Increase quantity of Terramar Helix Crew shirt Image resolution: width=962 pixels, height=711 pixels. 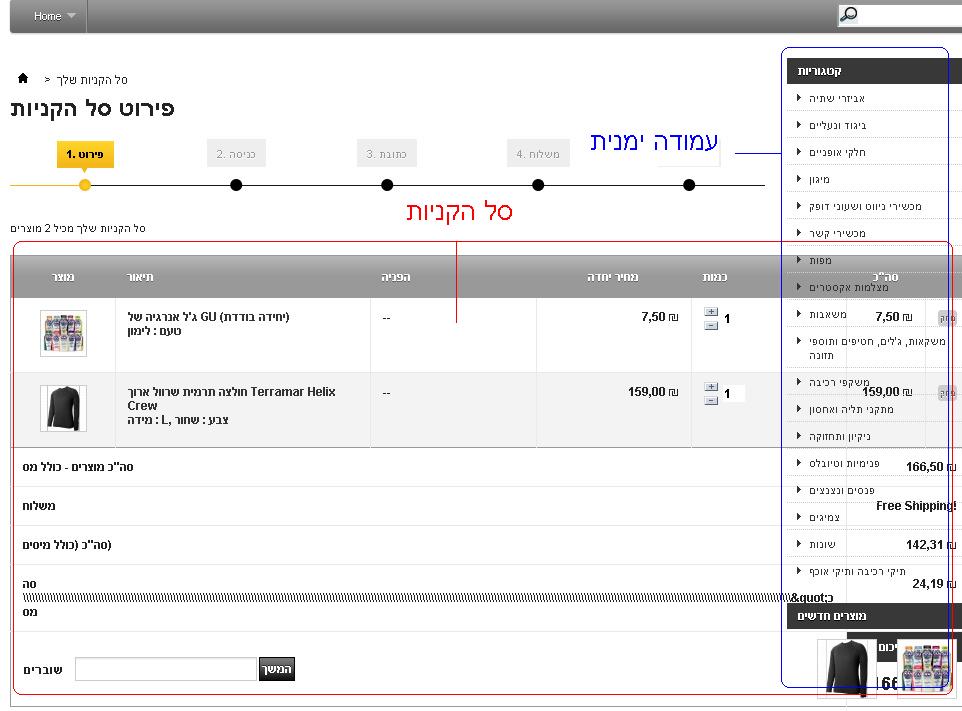pos(711,386)
